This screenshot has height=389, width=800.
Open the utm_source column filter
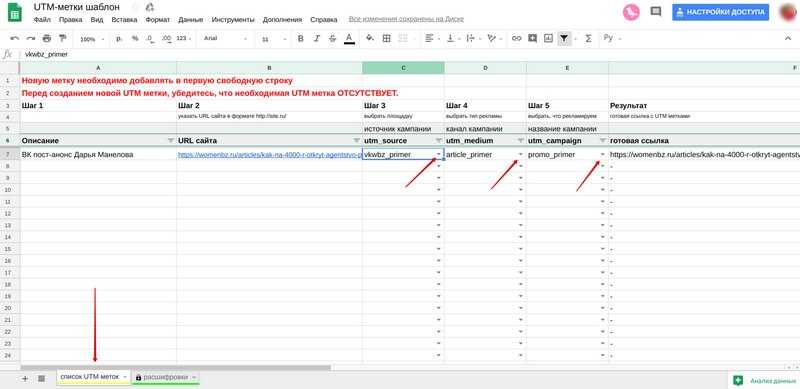(438, 140)
